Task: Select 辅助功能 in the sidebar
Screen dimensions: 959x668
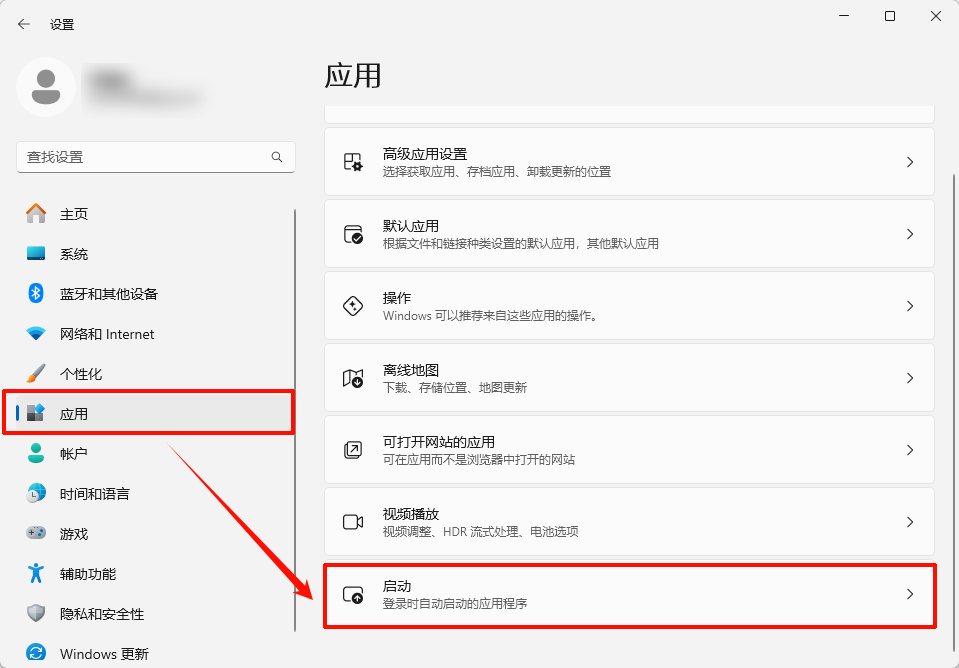Action: (155, 574)
